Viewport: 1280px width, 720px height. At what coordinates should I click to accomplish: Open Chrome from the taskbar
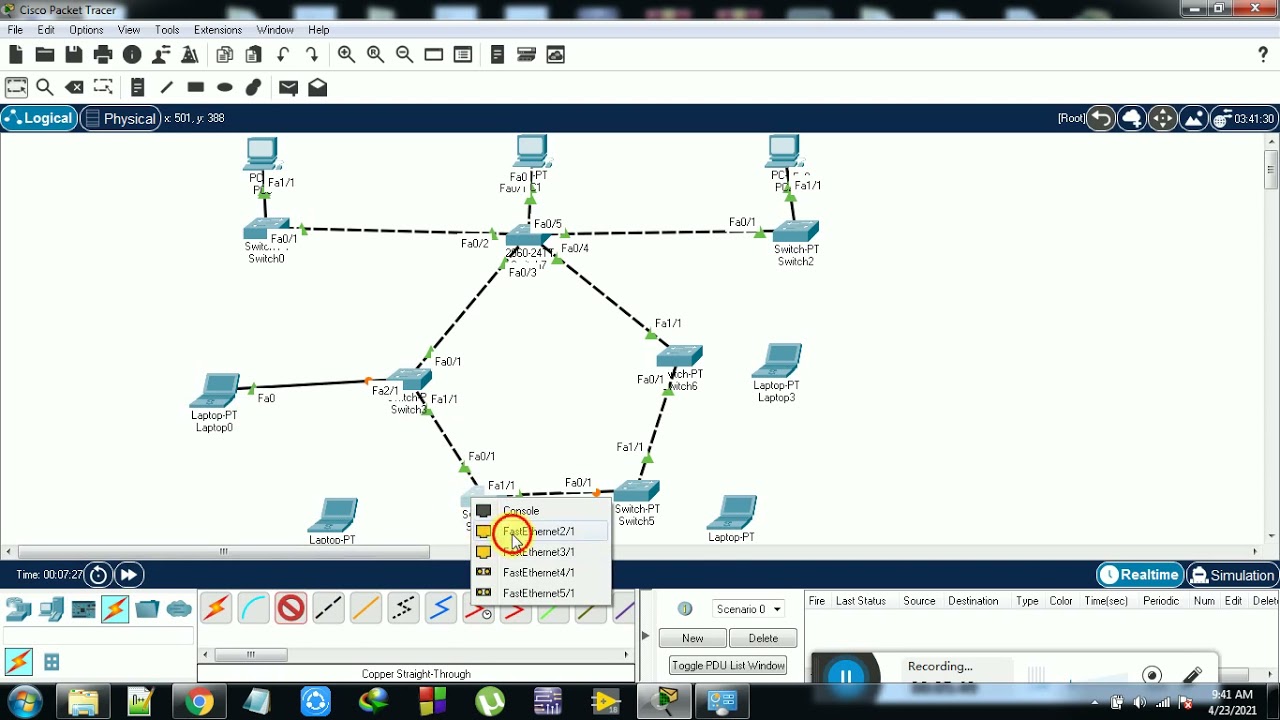[x=199, y=702]
